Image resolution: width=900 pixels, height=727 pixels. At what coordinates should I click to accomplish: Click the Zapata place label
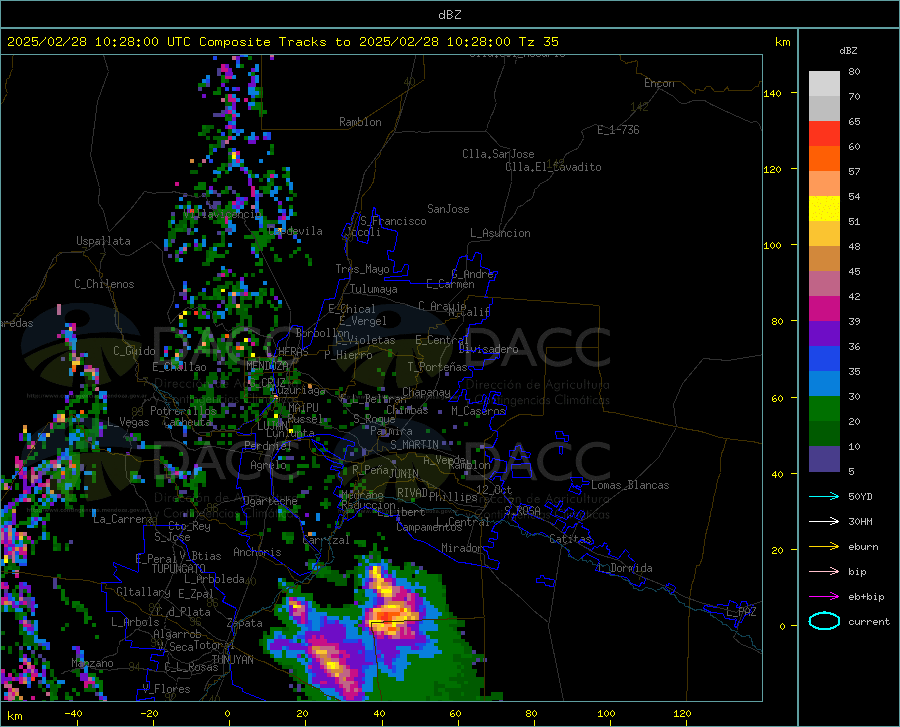pos(245,623)
